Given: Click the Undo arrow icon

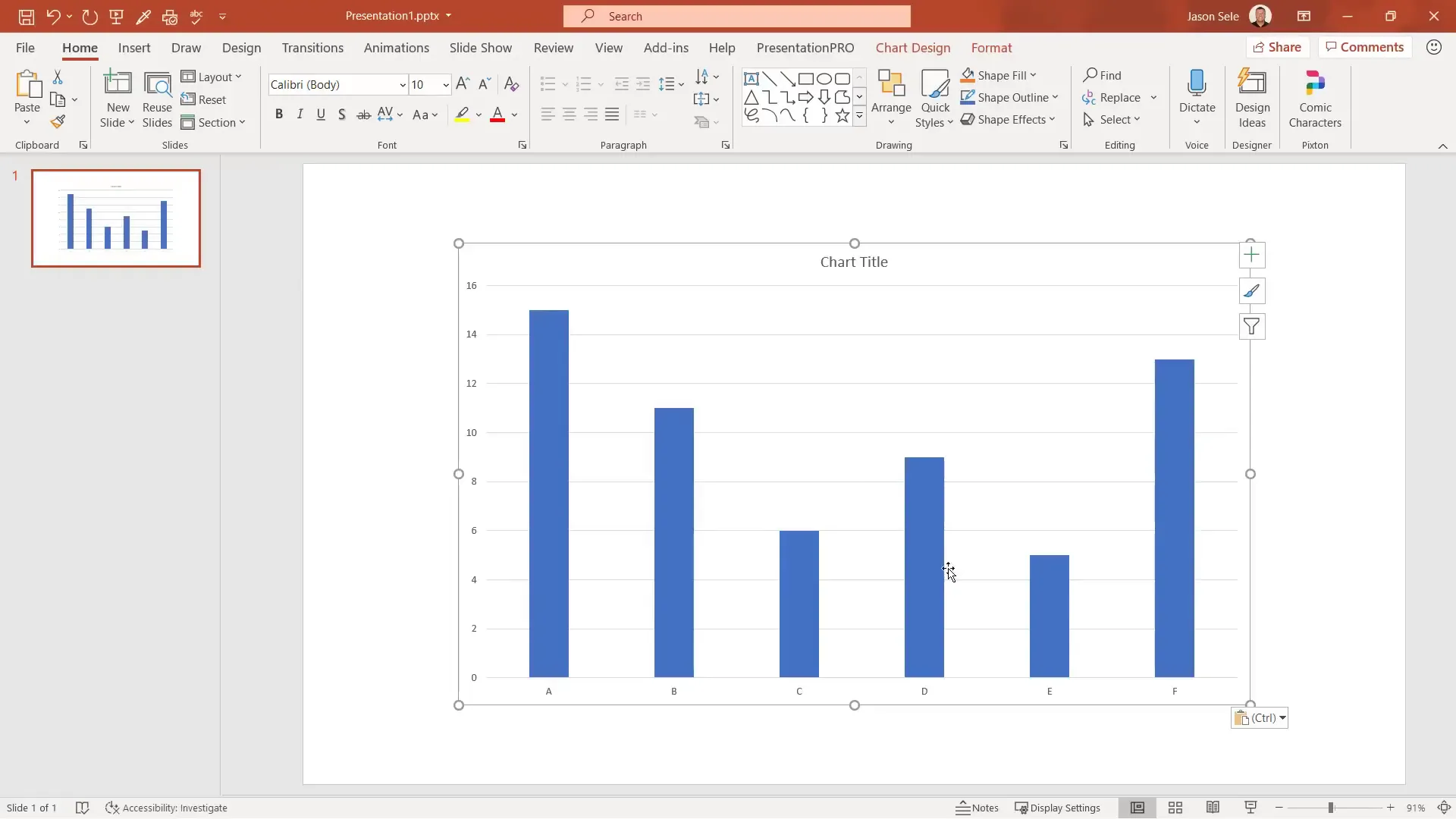Looking at the screenshot, I should pyautogui.click(x=52, y=16).
